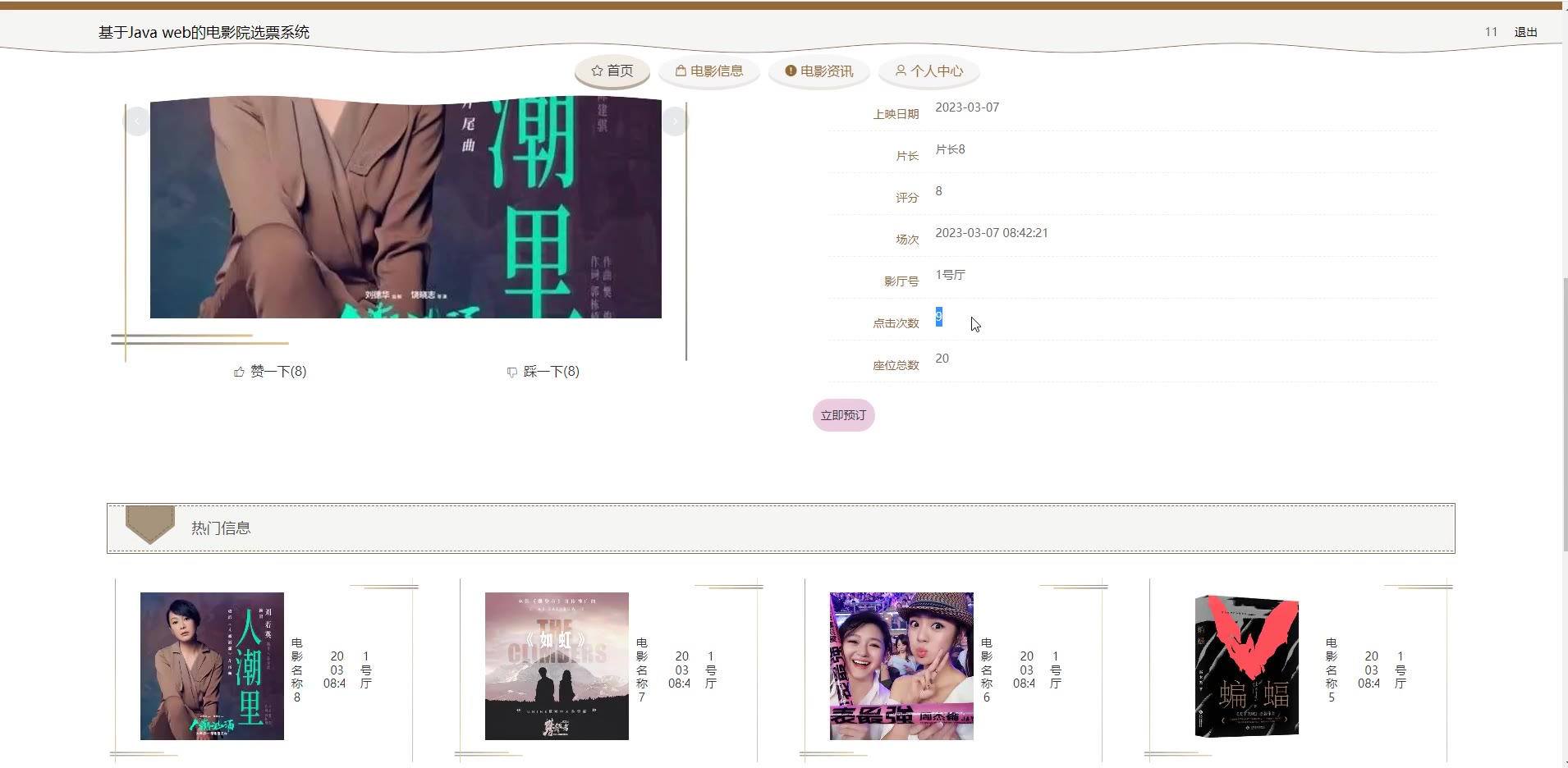Click the 1号厅 hall value
The image size is (1568, 768).
[x=951, y=275]
